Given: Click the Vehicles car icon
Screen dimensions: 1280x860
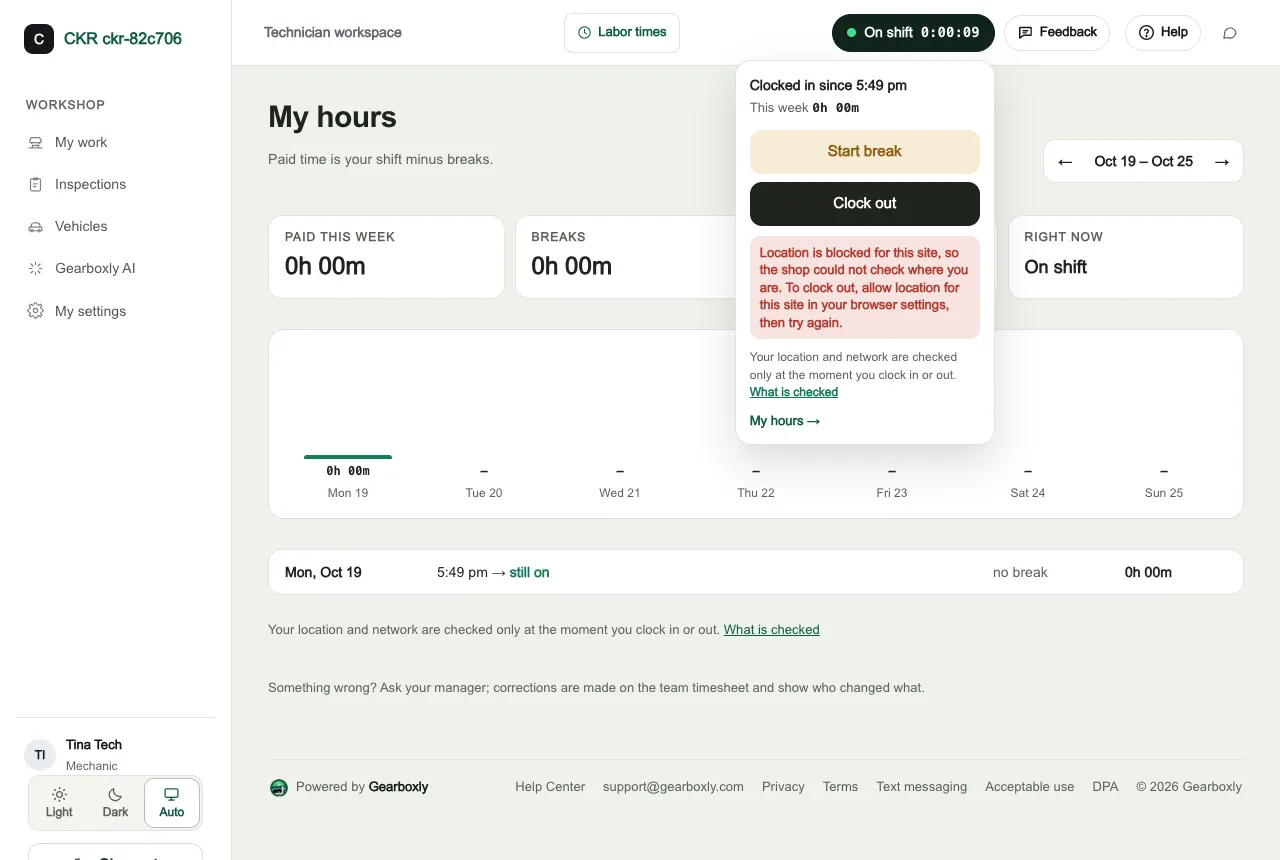Looking at the screenshot, I should tap(36, 227).
